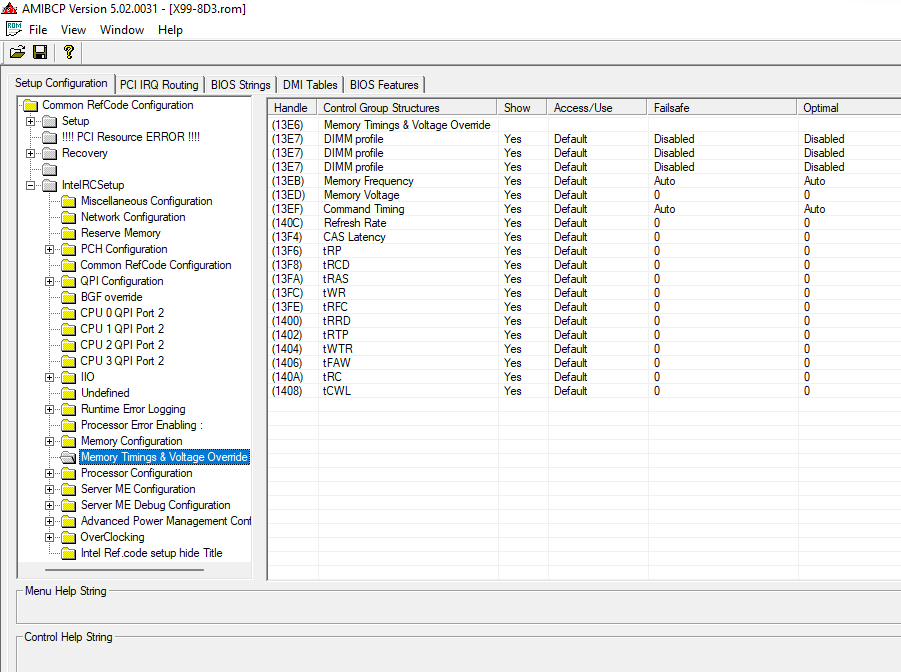
Task: Click the OverClocking folder icon
Action: tap(69, 537)
